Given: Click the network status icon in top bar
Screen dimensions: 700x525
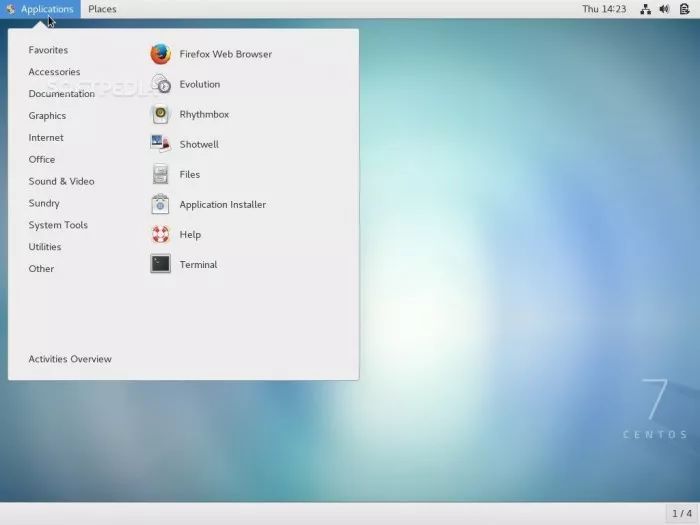Looking at the screenshot, I should point(645,9).
